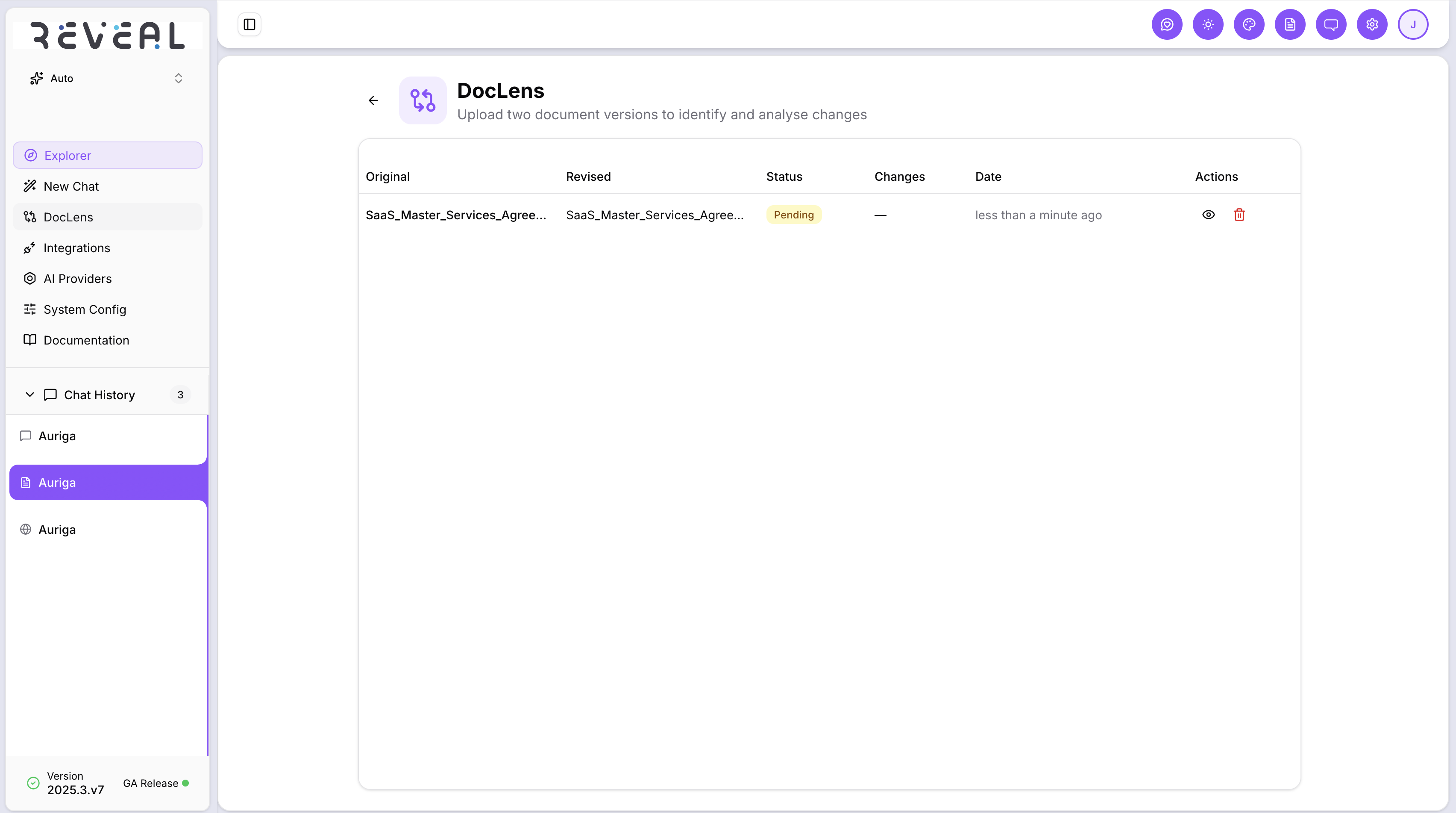View the SaaS comparison with eye icon
Viewport: 1456px width, 813px height.
(x=1209, y=215)
